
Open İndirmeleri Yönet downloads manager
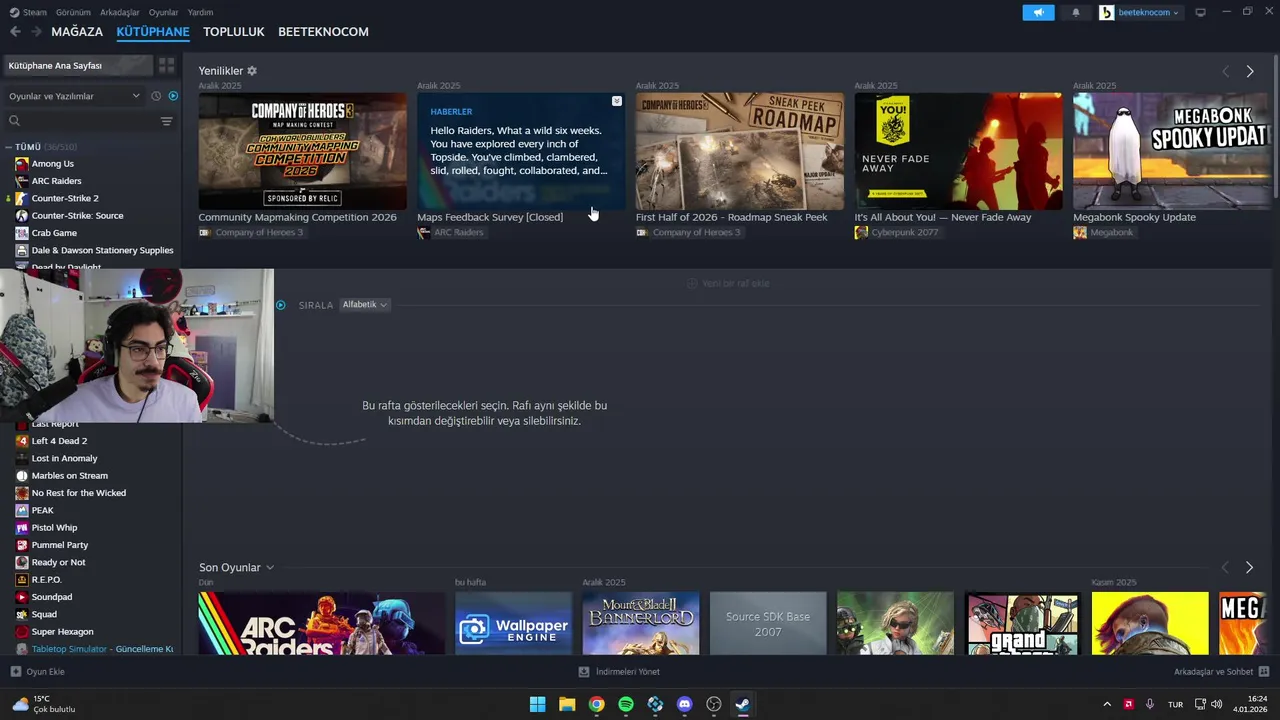pos(620,672)
